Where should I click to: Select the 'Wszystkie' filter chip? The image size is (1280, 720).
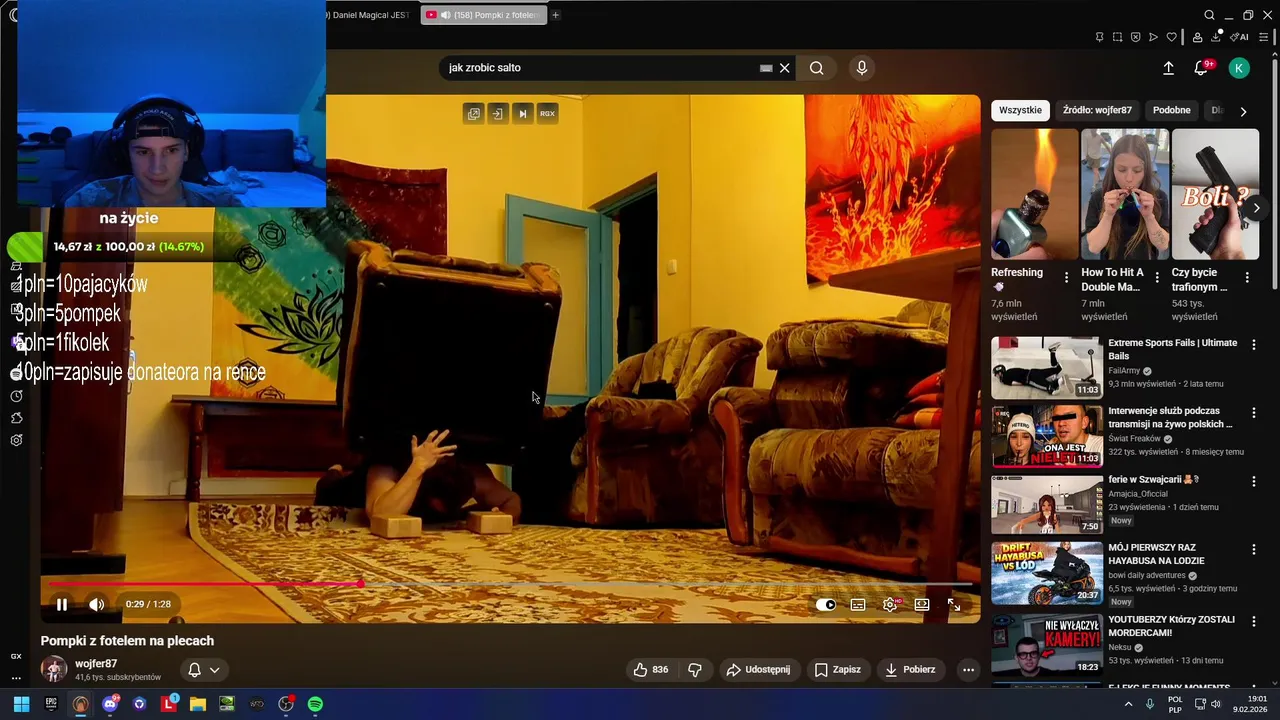click(x=1020, y=110)
